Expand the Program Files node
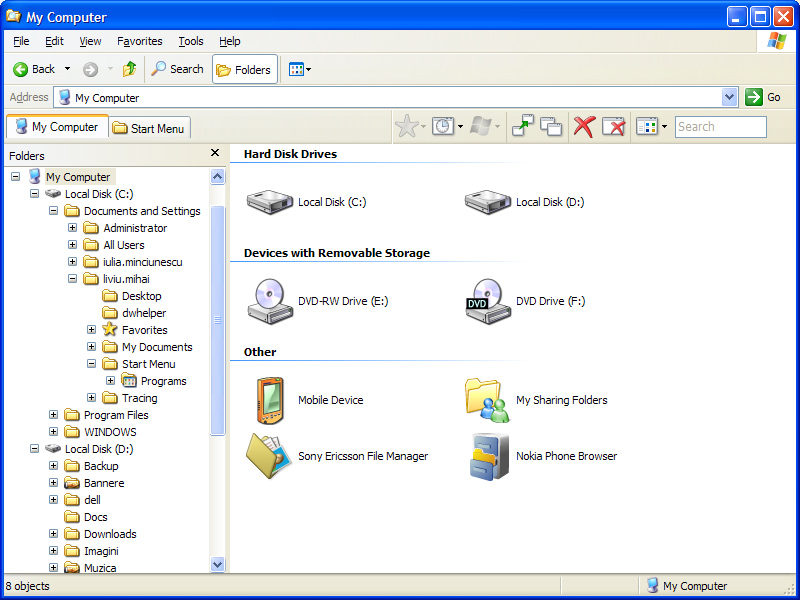Viewport: 800px width, 600px height. (53, 414)
